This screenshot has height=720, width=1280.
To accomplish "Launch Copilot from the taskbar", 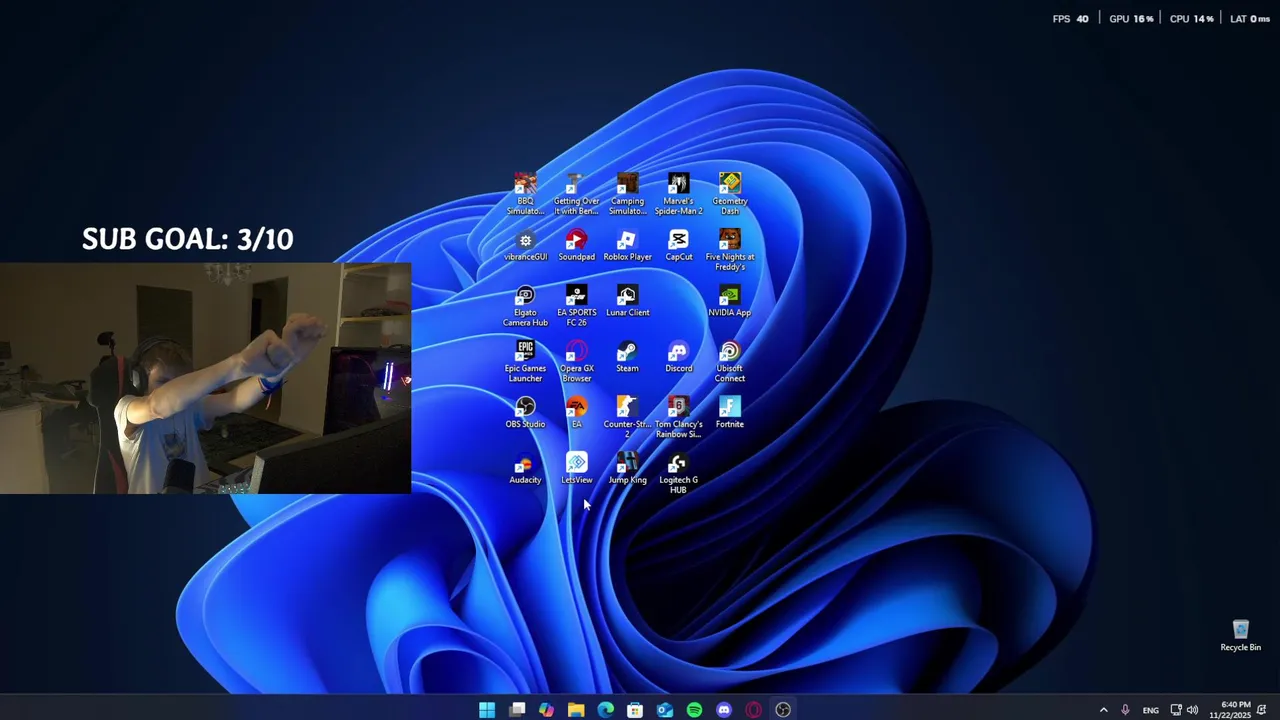I will click(x=546, y=710).
